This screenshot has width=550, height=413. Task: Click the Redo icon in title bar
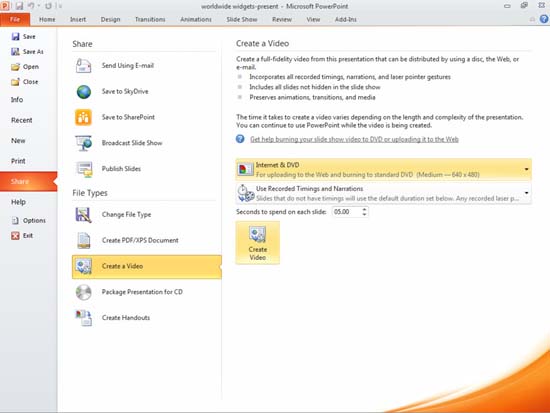coord(48,6)
